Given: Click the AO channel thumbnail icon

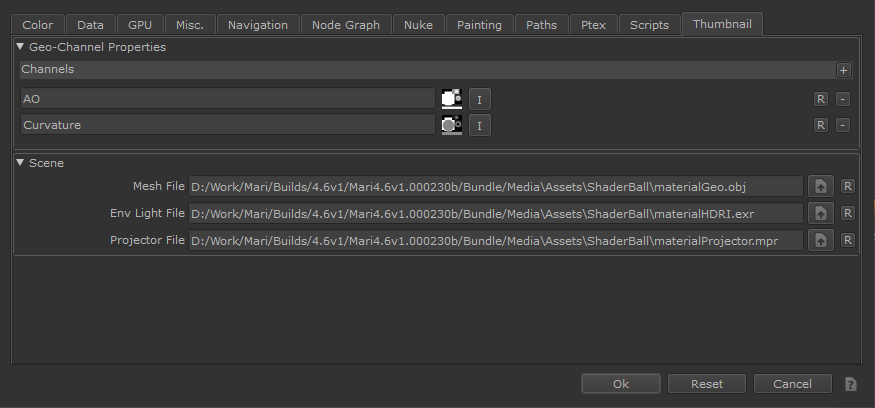Looking at the screenshot, I should click(x=451, y=99).
